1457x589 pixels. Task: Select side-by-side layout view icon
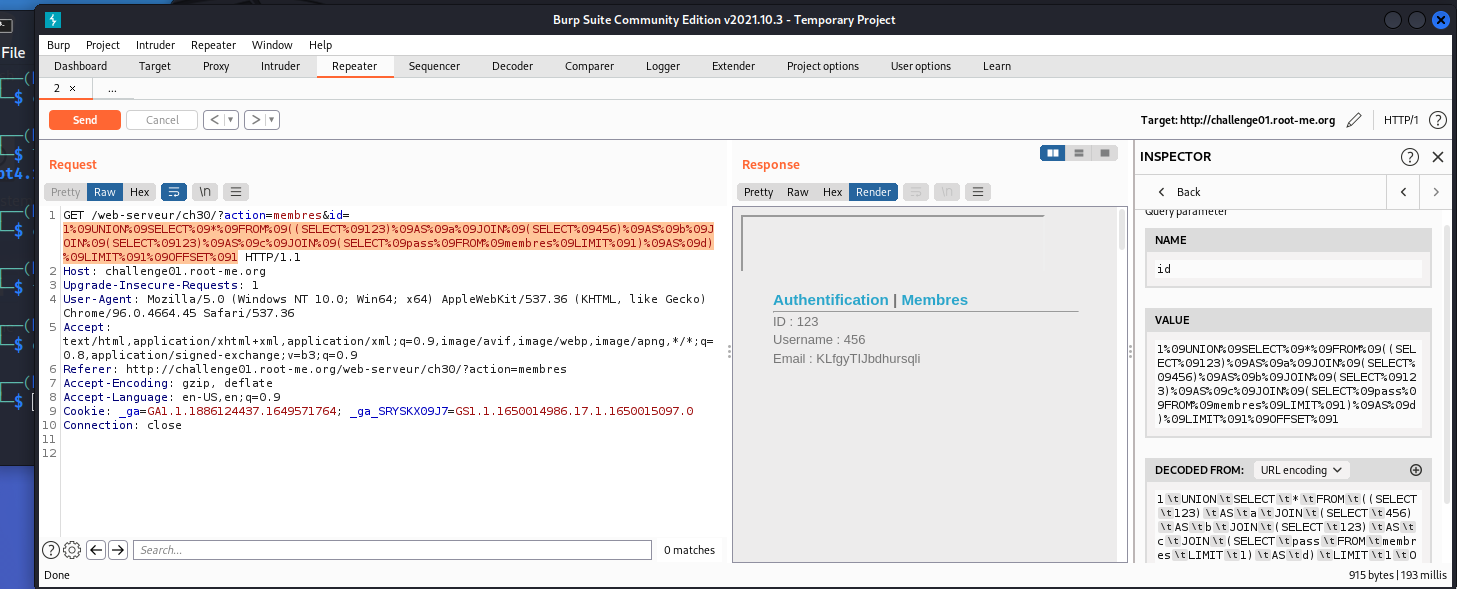pos(1052,153)
